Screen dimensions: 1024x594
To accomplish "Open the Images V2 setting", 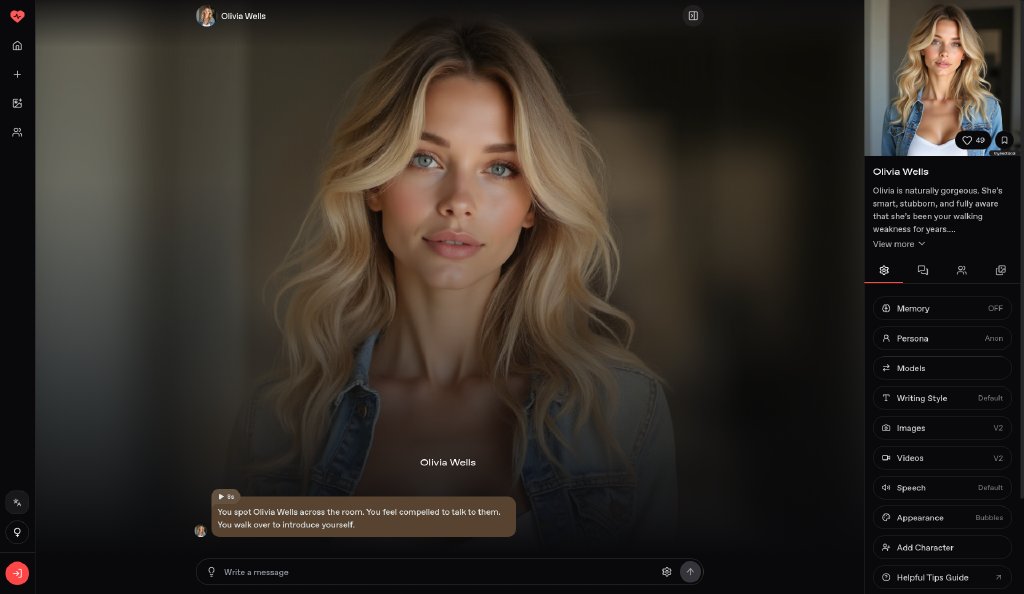I will pyautogui.click(x=942, y=428).
